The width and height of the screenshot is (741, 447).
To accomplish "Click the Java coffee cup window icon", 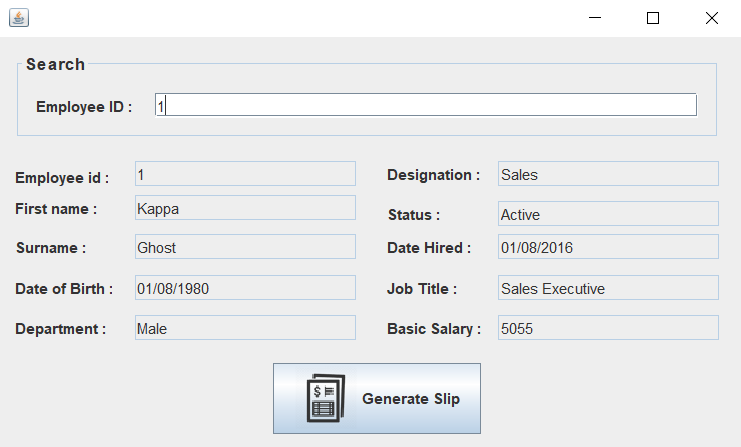I will pos(18,18).
